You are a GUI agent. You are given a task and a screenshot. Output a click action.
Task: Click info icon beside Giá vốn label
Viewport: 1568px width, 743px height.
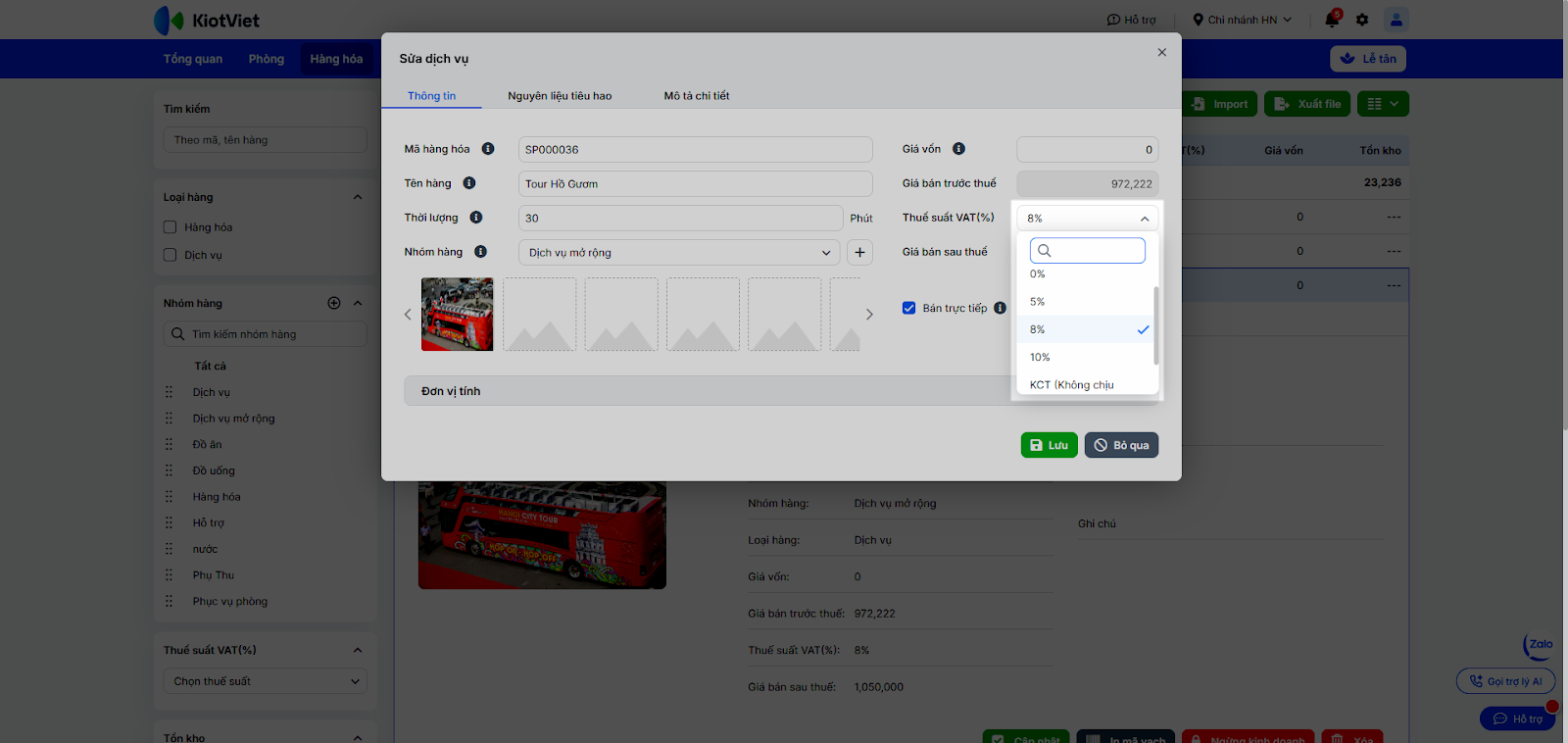[x=958, y=149]
